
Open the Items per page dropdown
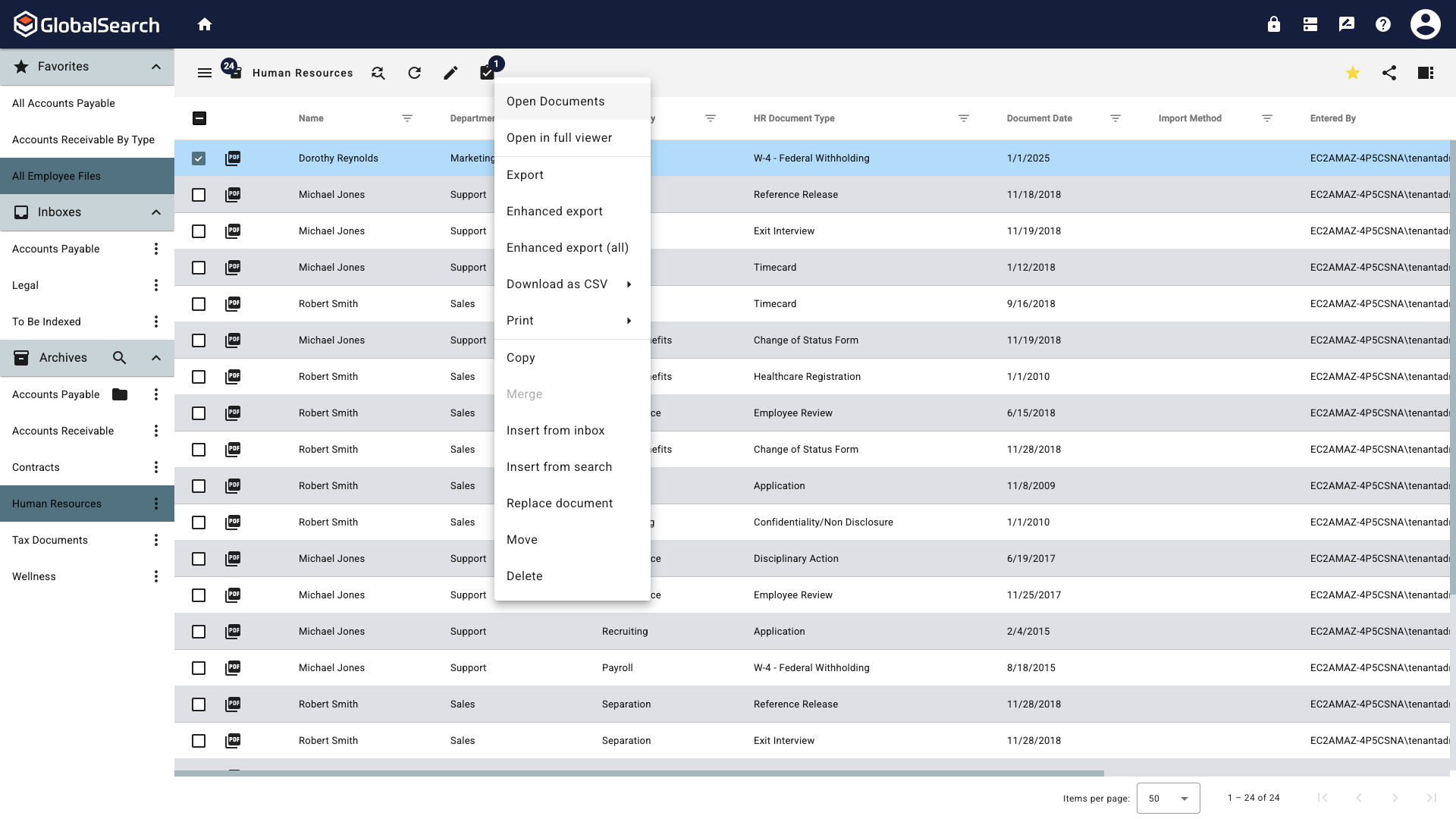pyautogui.click(x=1168, y=798)
